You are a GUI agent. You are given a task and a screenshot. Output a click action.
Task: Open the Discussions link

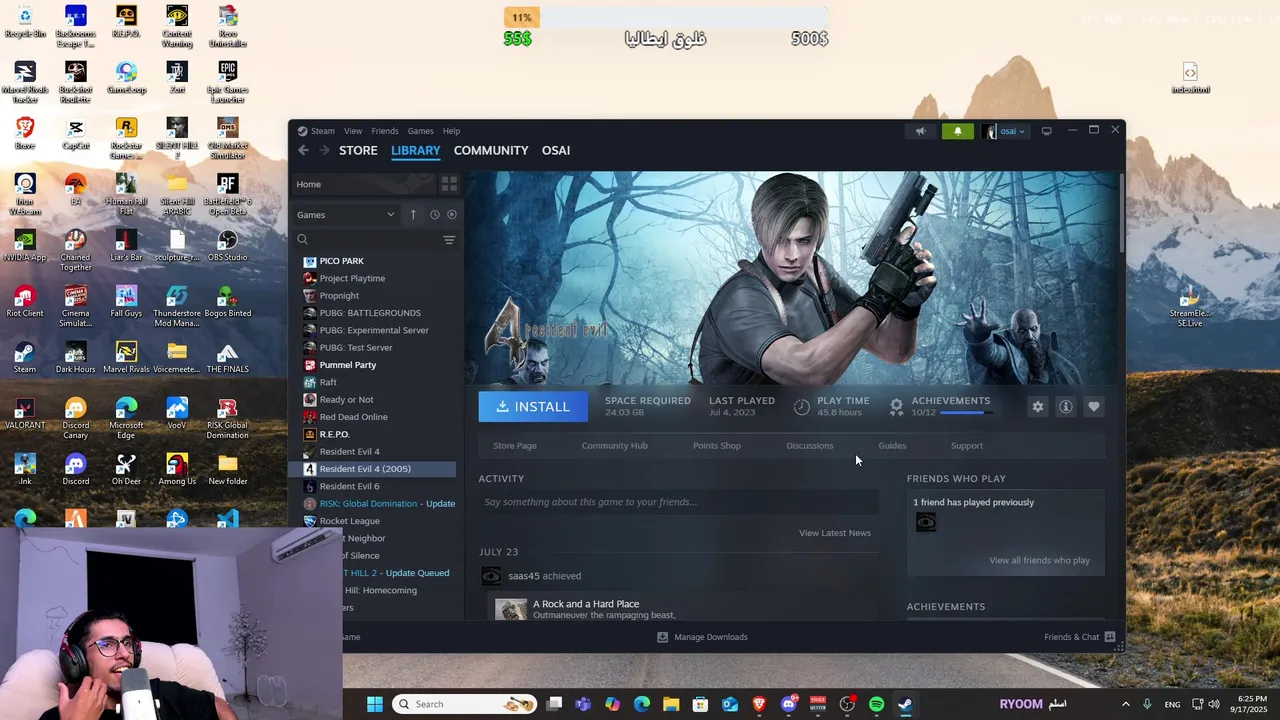point(810,446)
